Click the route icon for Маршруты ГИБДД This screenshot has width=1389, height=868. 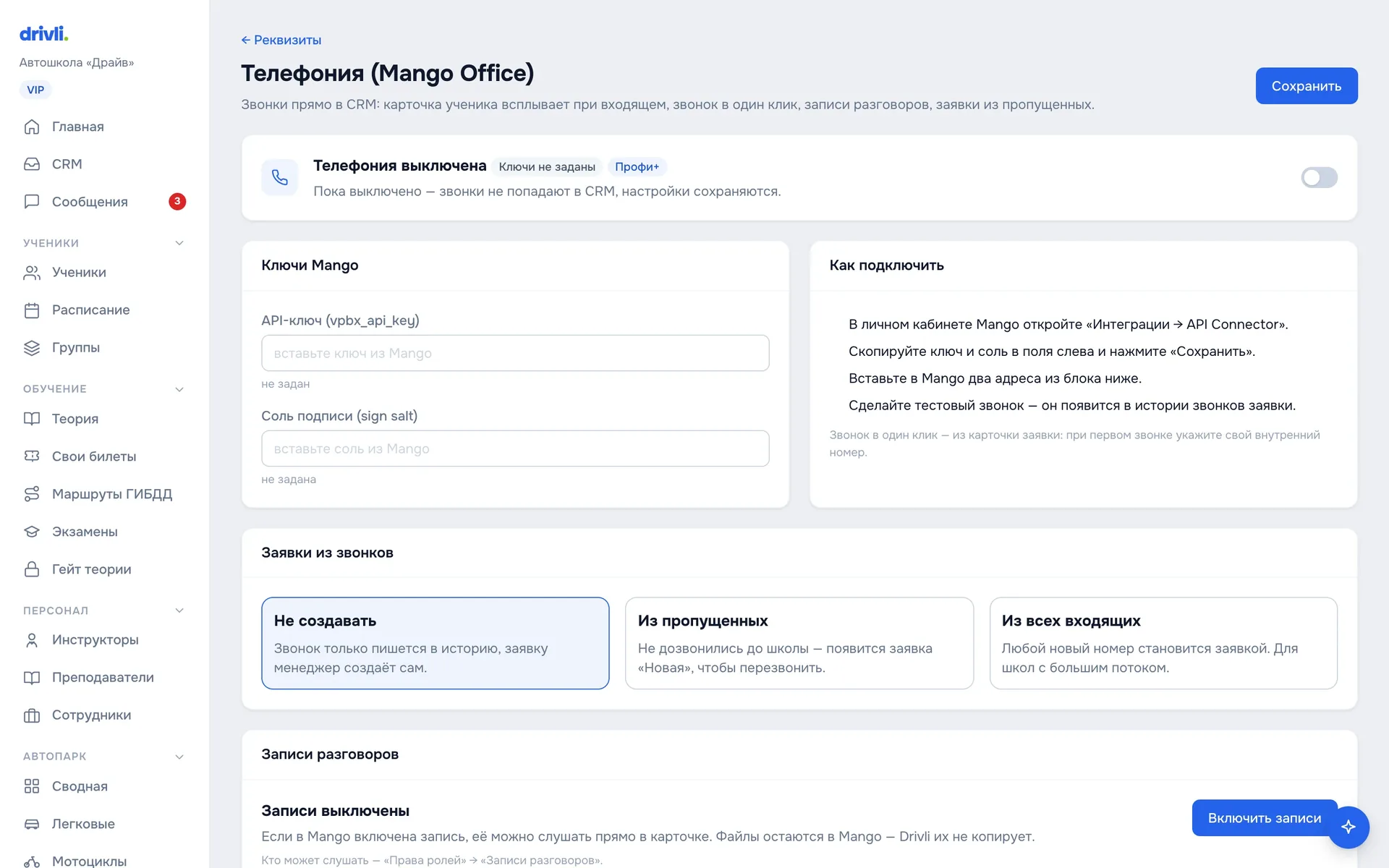point(32,494)
